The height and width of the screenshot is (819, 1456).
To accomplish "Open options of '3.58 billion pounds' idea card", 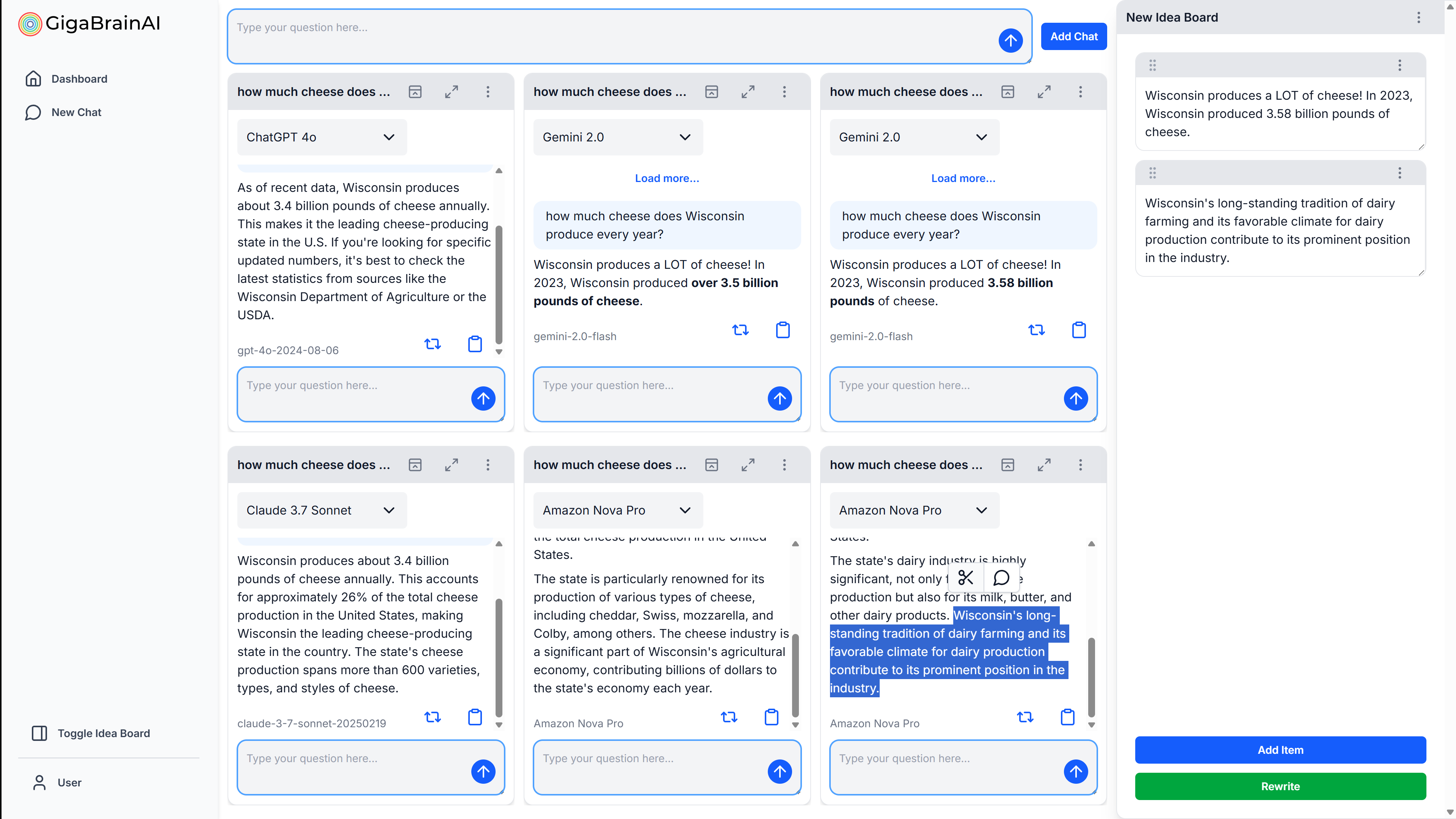I will 1400,65.
